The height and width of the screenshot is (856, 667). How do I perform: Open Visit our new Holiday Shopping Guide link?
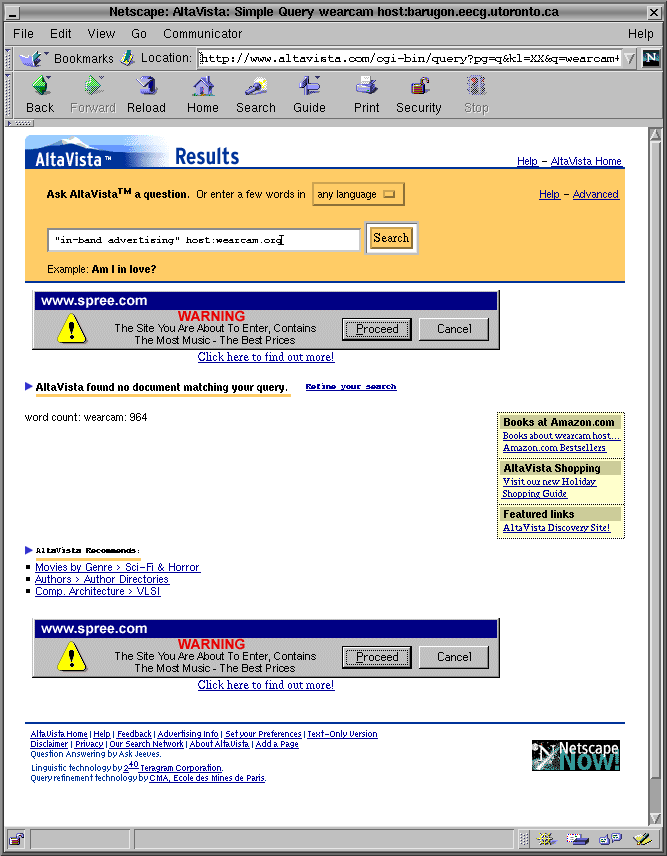[x=549, y=488]
